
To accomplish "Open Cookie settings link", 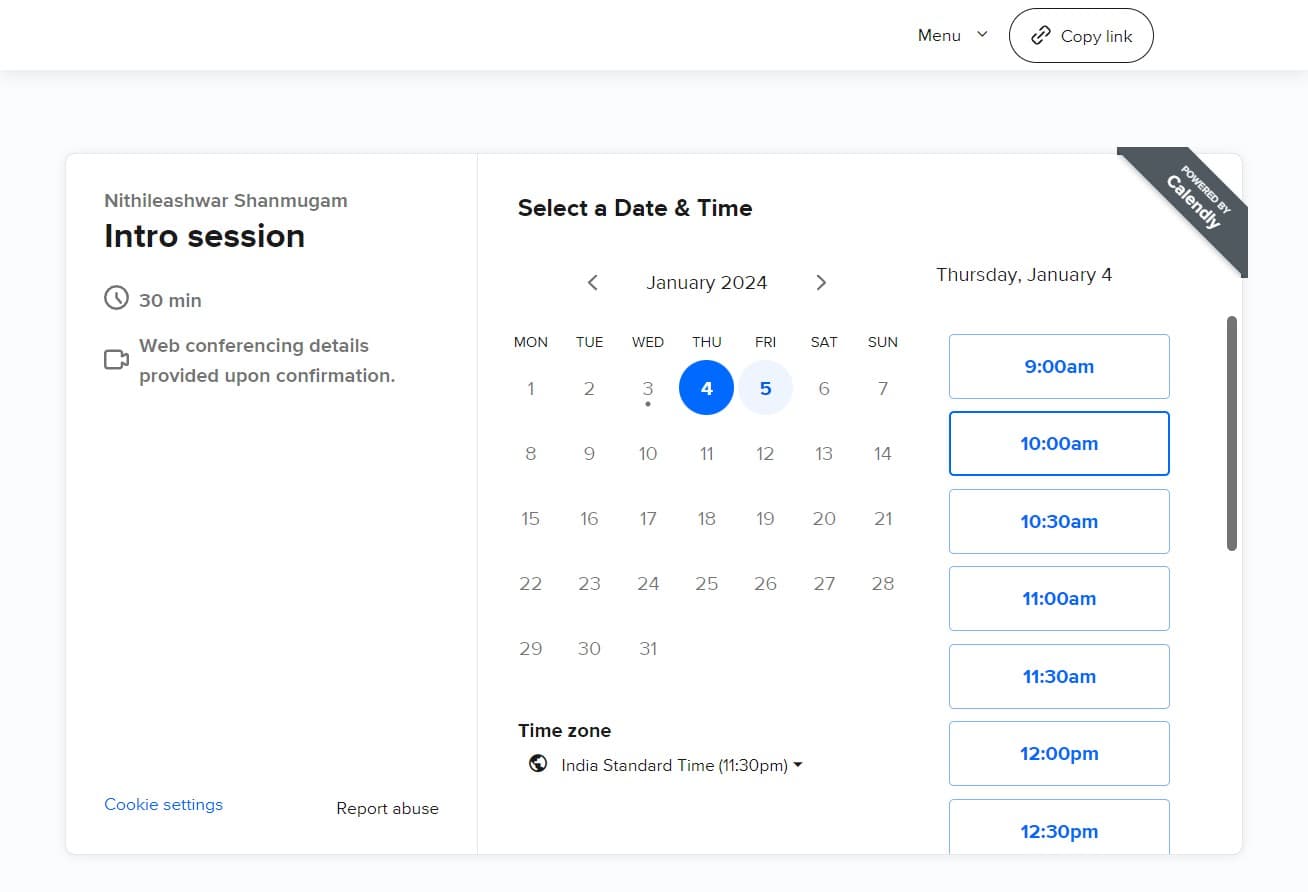I will click(x=163, y=804).
